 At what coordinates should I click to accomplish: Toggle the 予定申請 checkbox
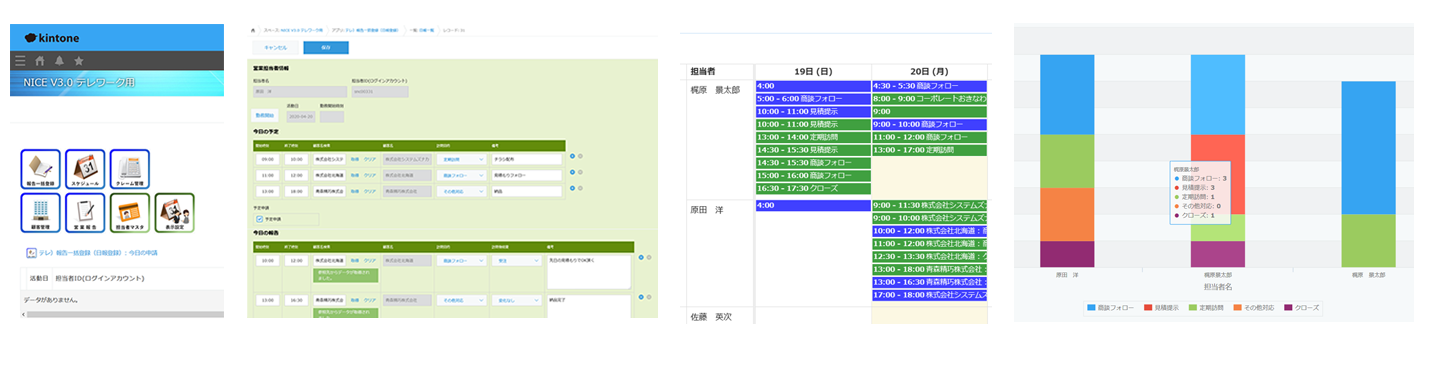(x=261, y=218)
